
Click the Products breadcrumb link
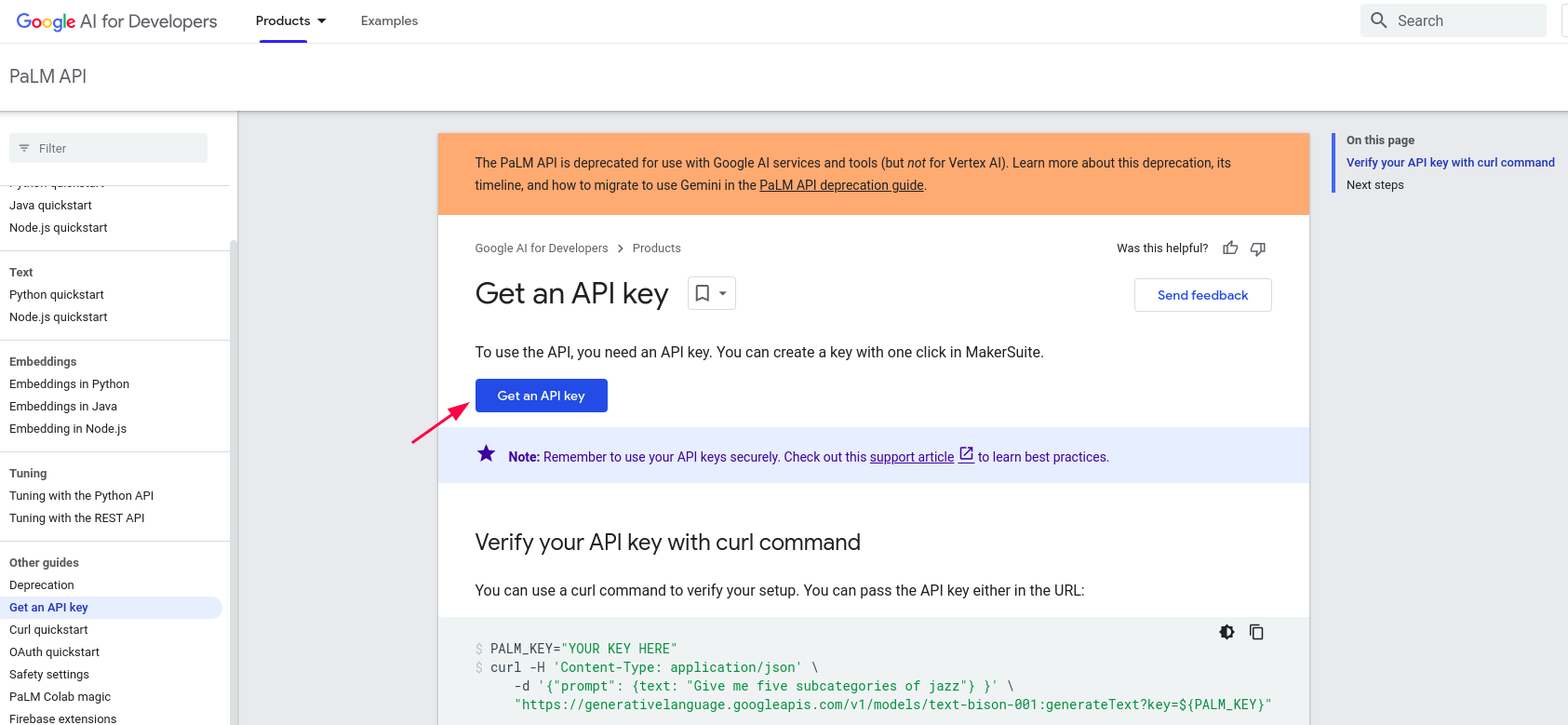[x=657, y=248]
